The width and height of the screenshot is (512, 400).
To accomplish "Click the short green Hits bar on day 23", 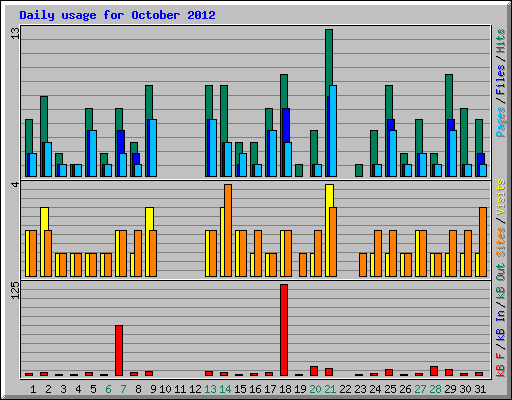I will [359, 170].
